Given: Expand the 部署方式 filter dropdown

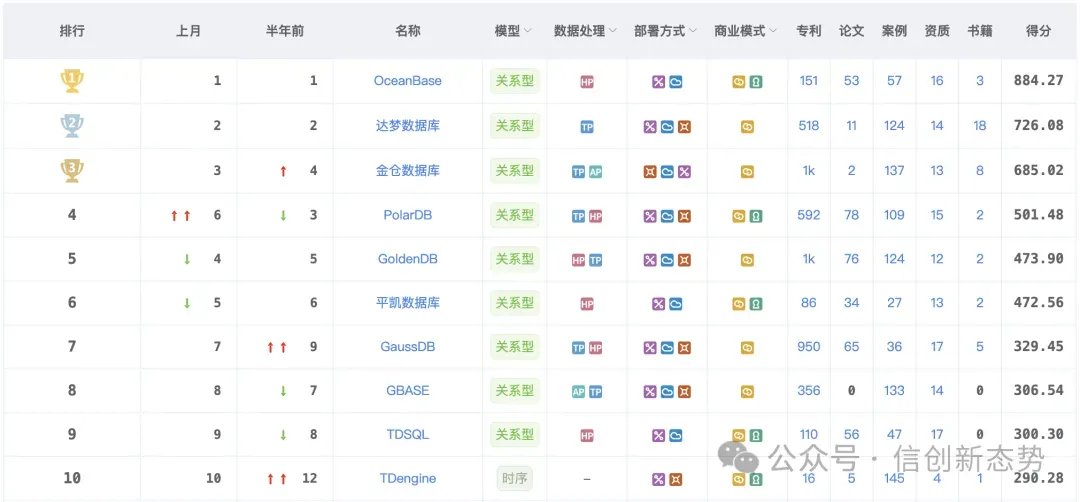Looking at the screenshot, I should point(692,31).
